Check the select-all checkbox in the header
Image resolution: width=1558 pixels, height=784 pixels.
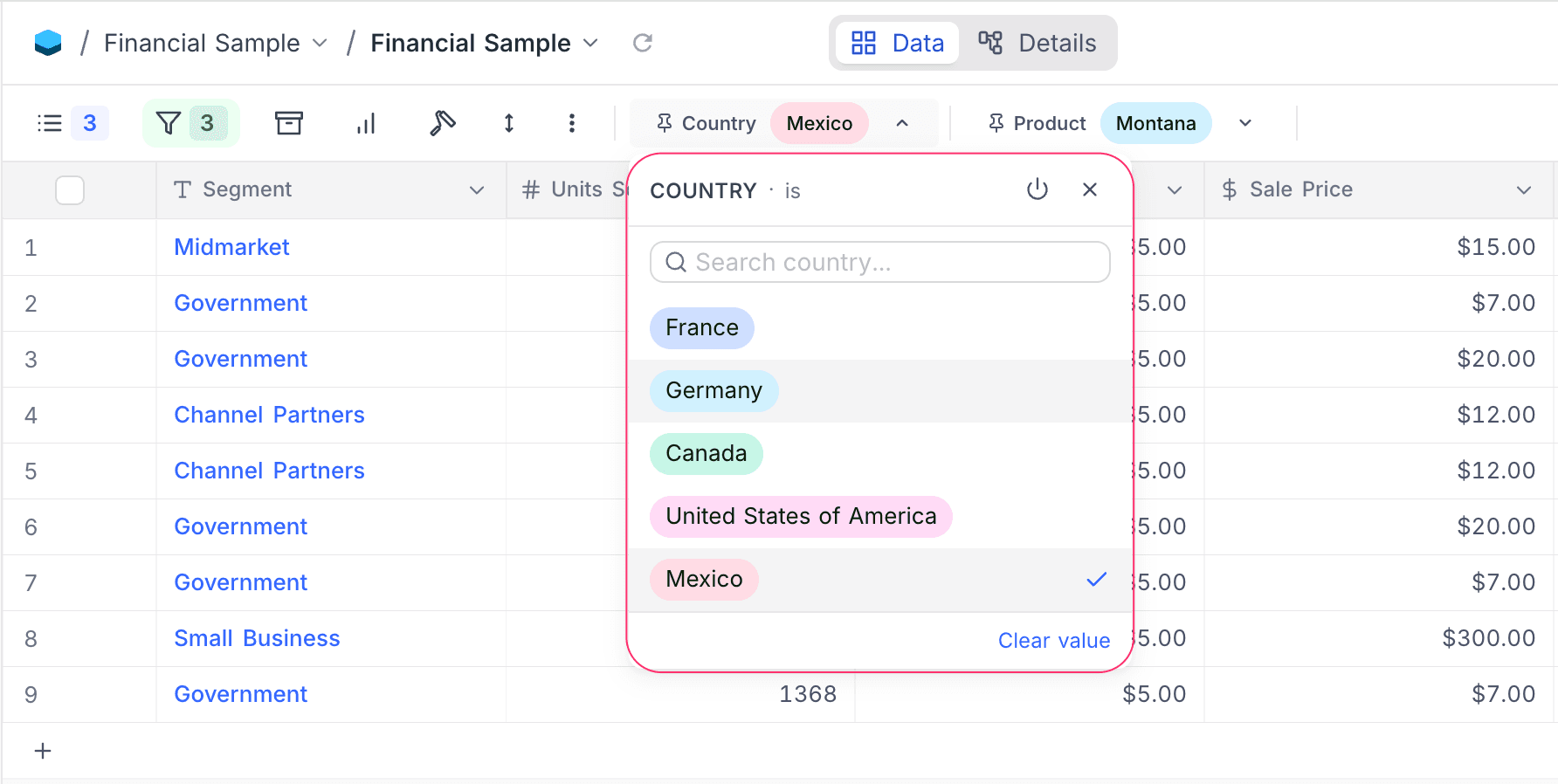pyautogui.click(x=70, y=189)
